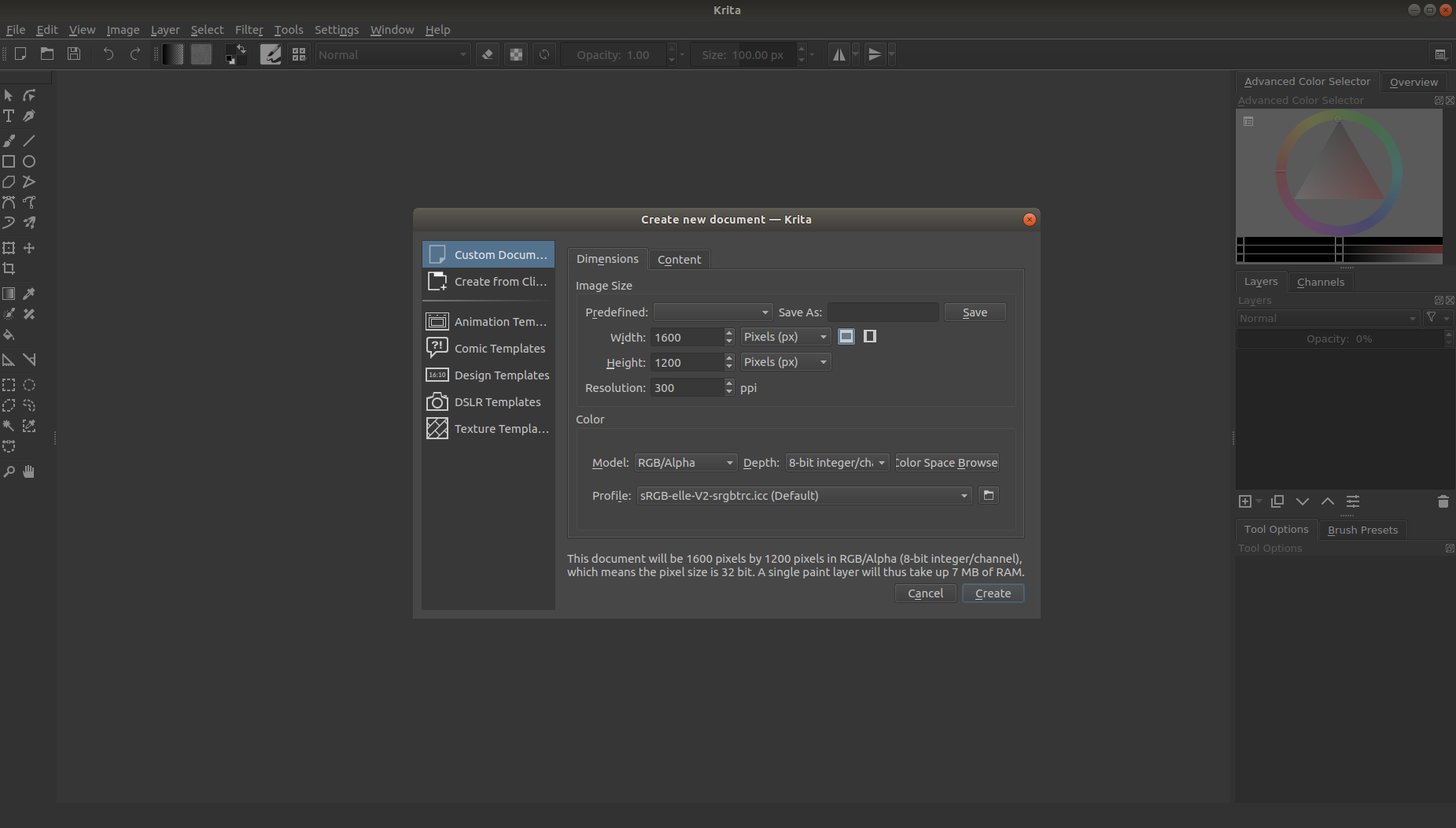Toggle eraser mode in the toolbar
The image size is (1456, 828).
coord(488,54)
